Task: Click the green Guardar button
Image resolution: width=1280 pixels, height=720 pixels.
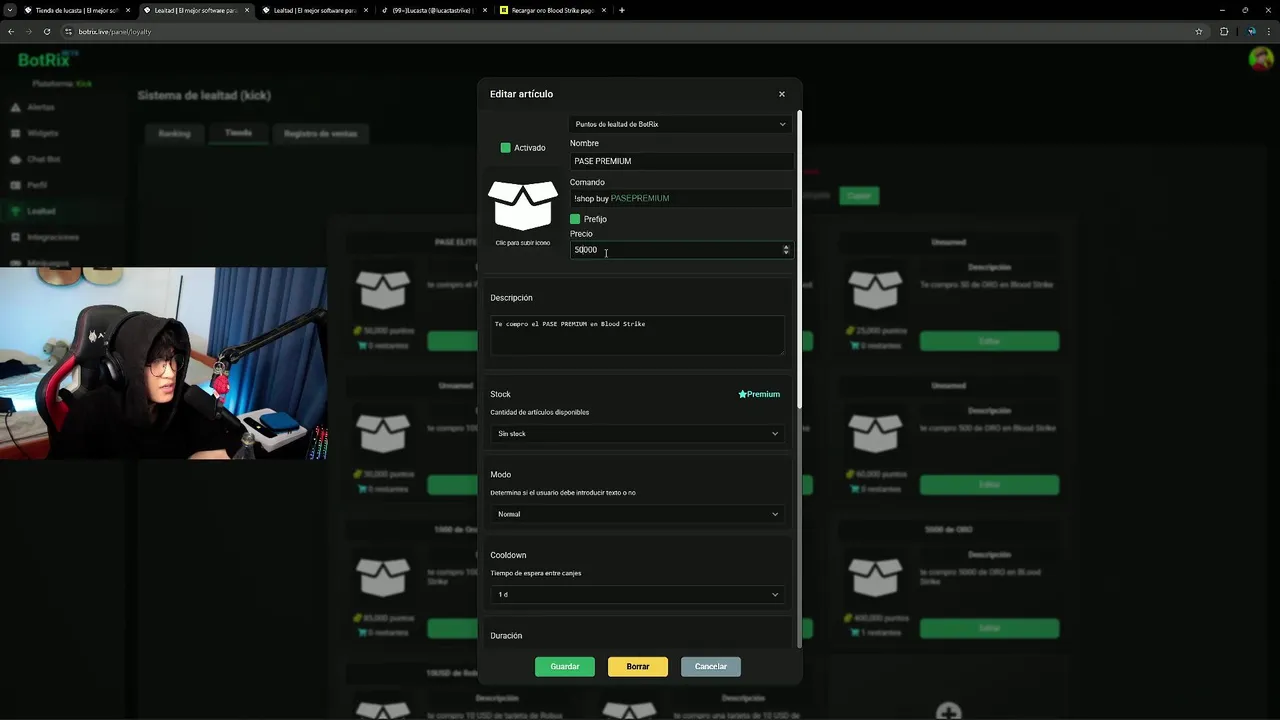Action: coord(565,667)
